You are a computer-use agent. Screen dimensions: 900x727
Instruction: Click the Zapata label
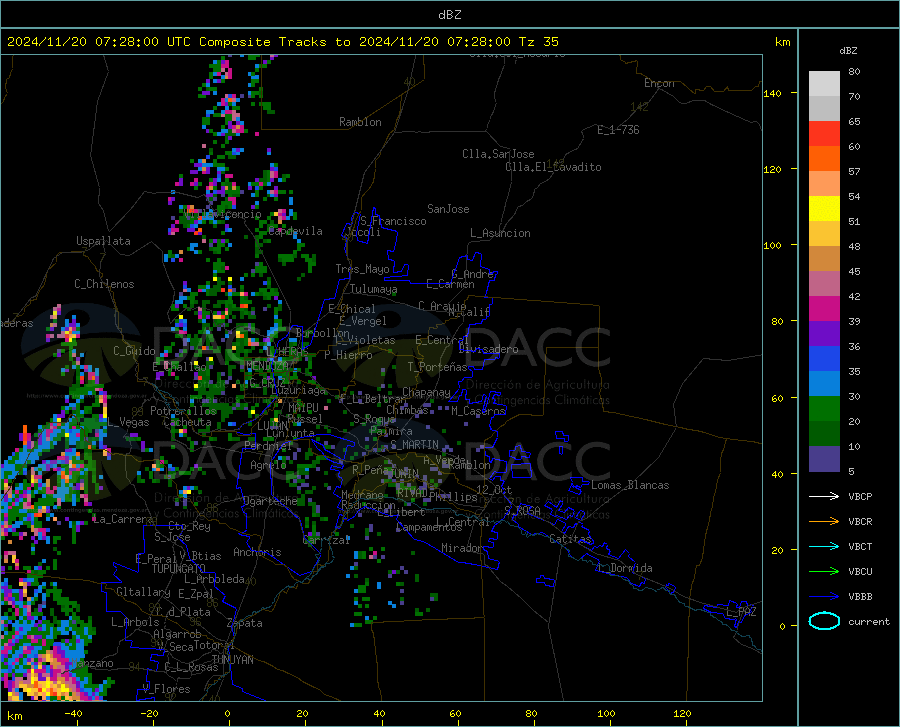(x=245, y=623)
